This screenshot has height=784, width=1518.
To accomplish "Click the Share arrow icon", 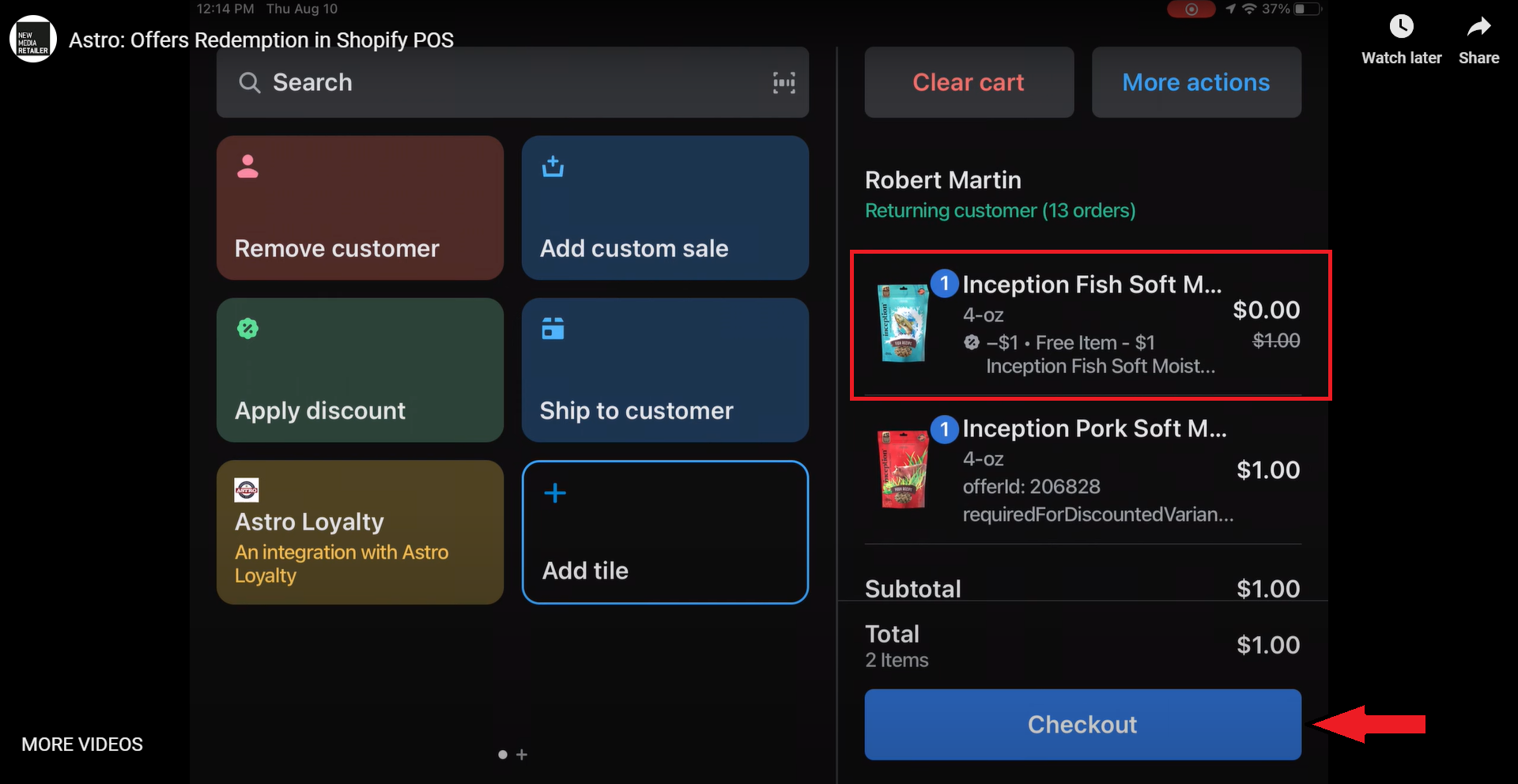I will (1478, 27).
